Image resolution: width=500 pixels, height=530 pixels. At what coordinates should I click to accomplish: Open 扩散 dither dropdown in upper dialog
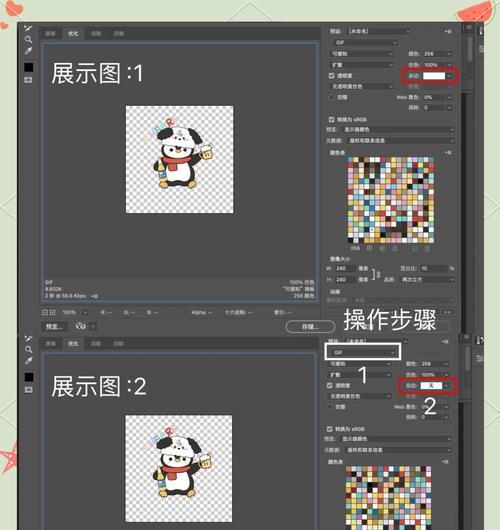click(361, 65)
